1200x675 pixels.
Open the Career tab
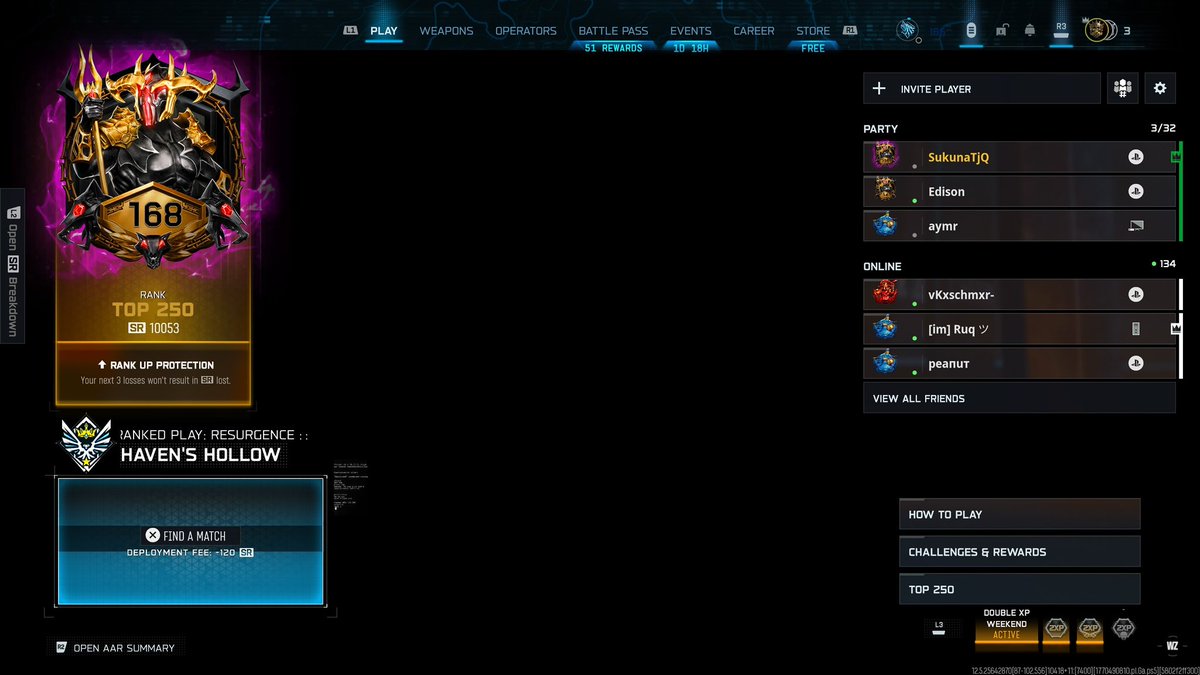[x=754, y=31]
